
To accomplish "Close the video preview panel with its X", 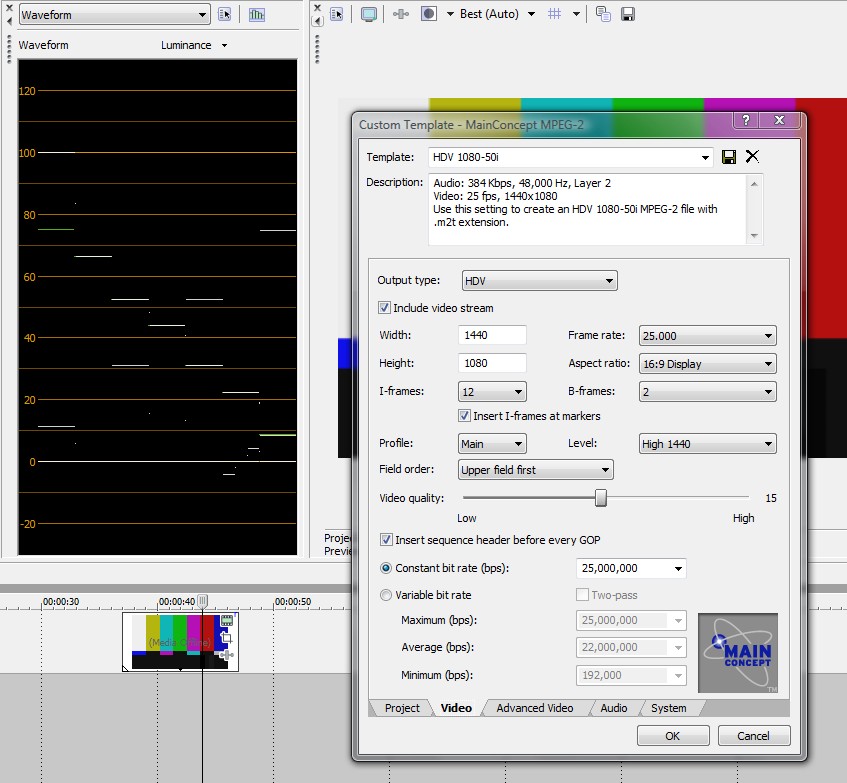I will tap(318, 8).
